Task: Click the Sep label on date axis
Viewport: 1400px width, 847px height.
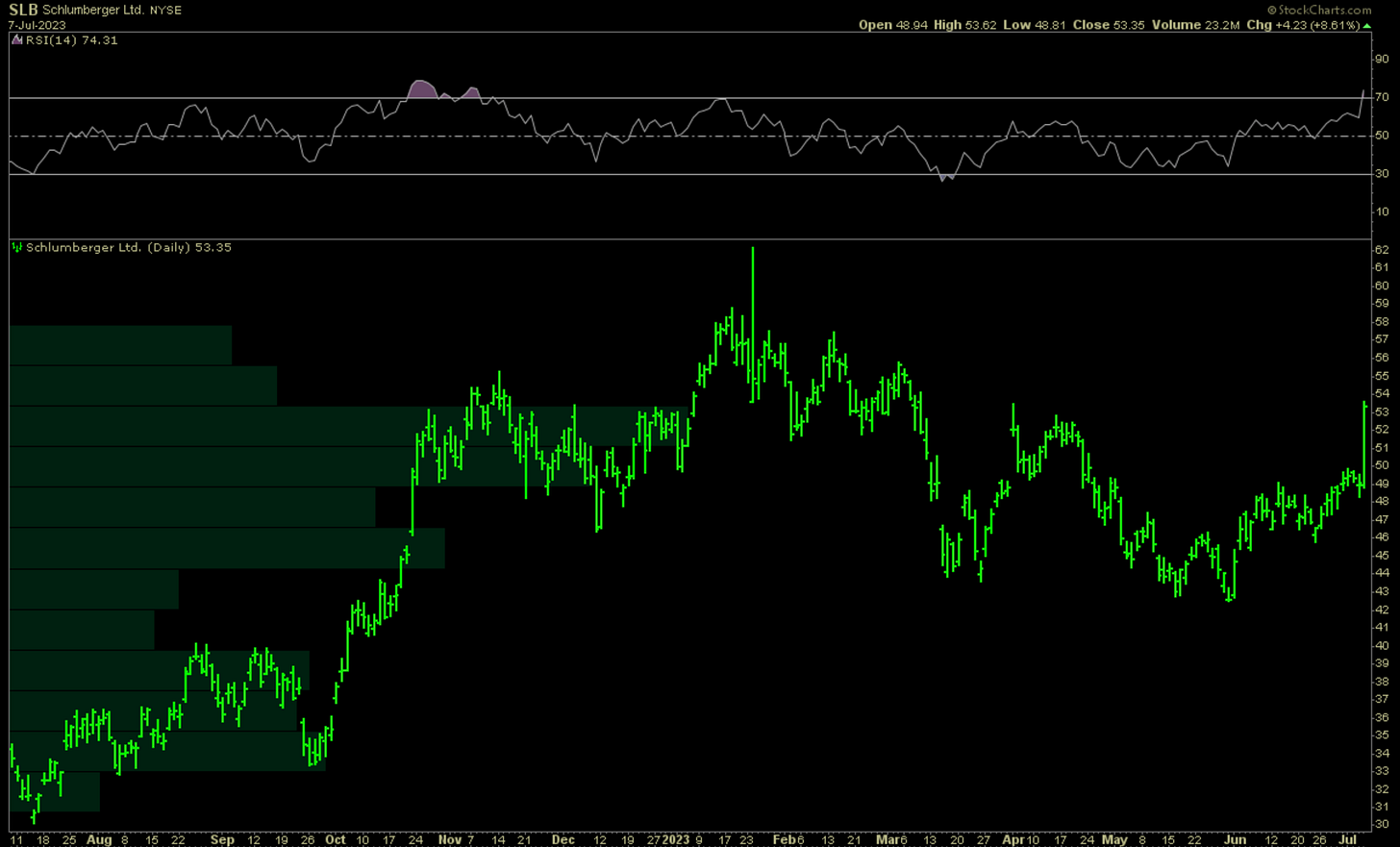Action: tap(222, 840)
